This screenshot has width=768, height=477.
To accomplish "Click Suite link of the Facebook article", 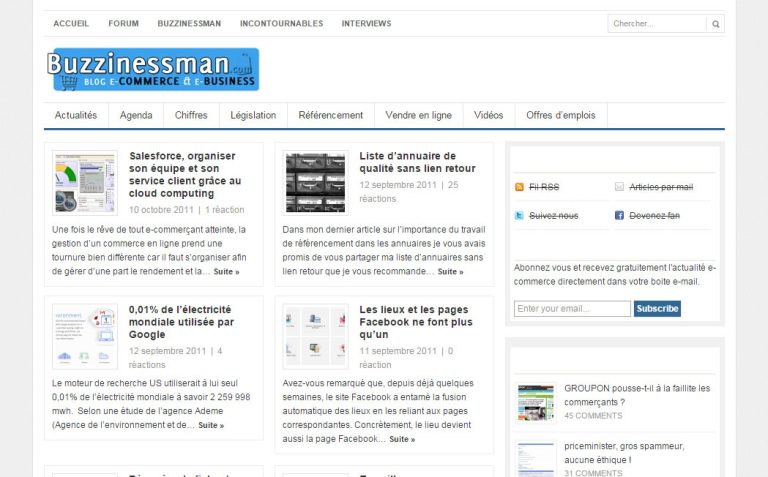I will click(x=402, y=439).
